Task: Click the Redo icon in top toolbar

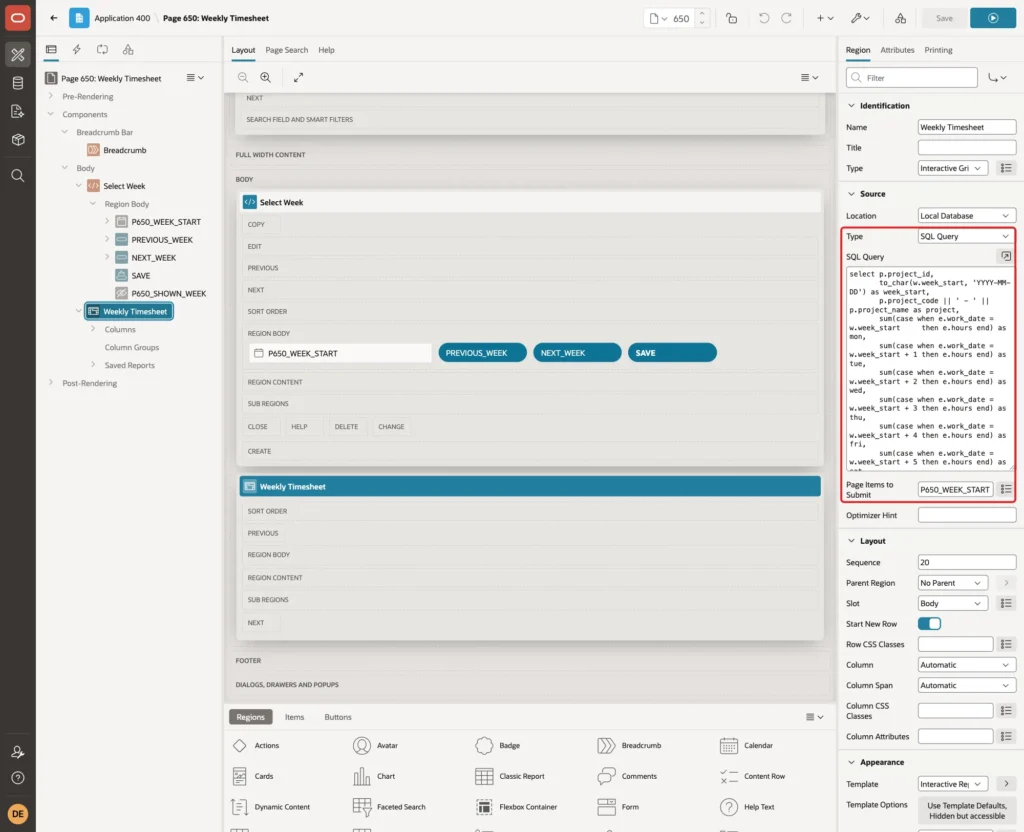Action: 786,18
